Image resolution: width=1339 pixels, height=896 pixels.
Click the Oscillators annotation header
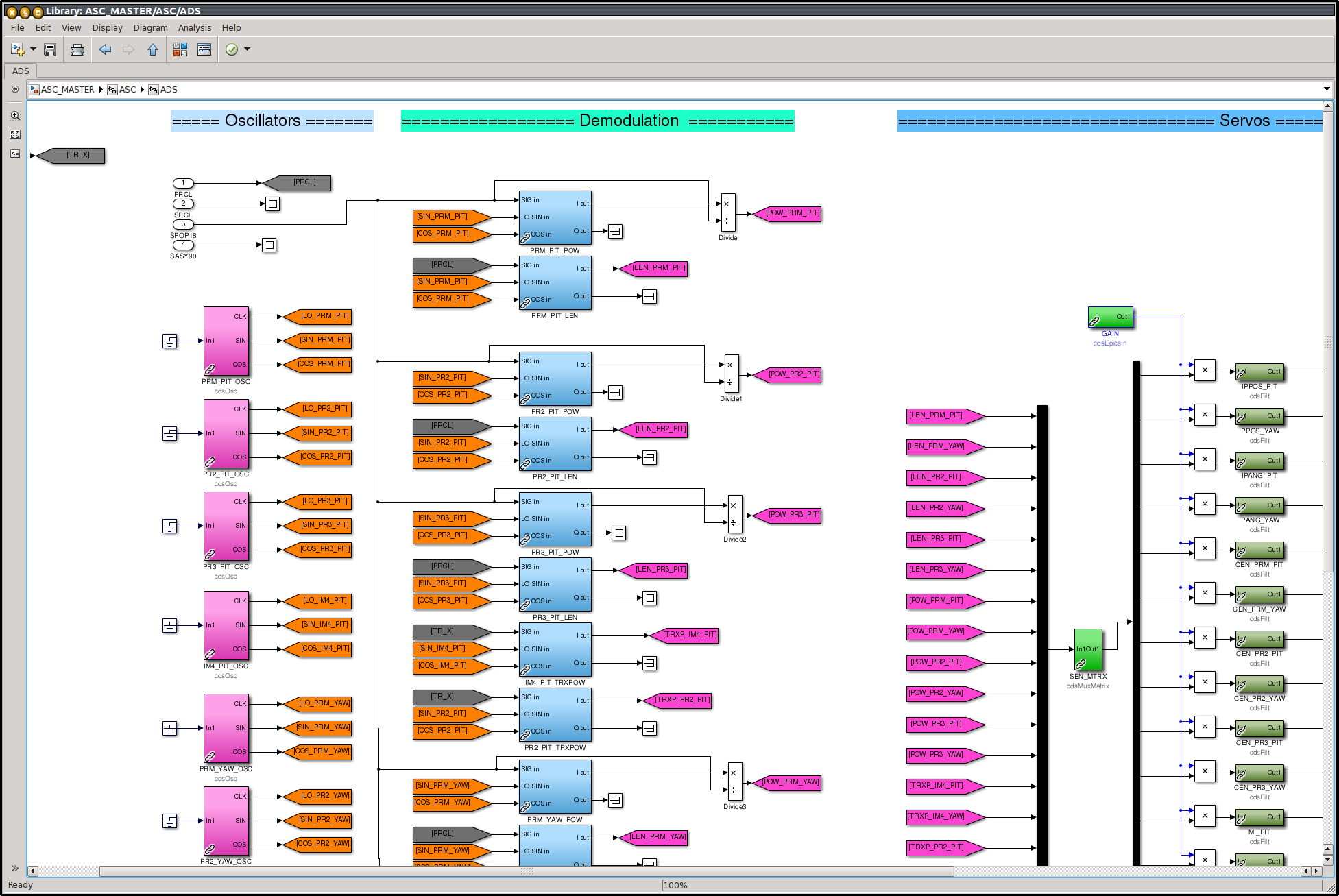[272, 121]
